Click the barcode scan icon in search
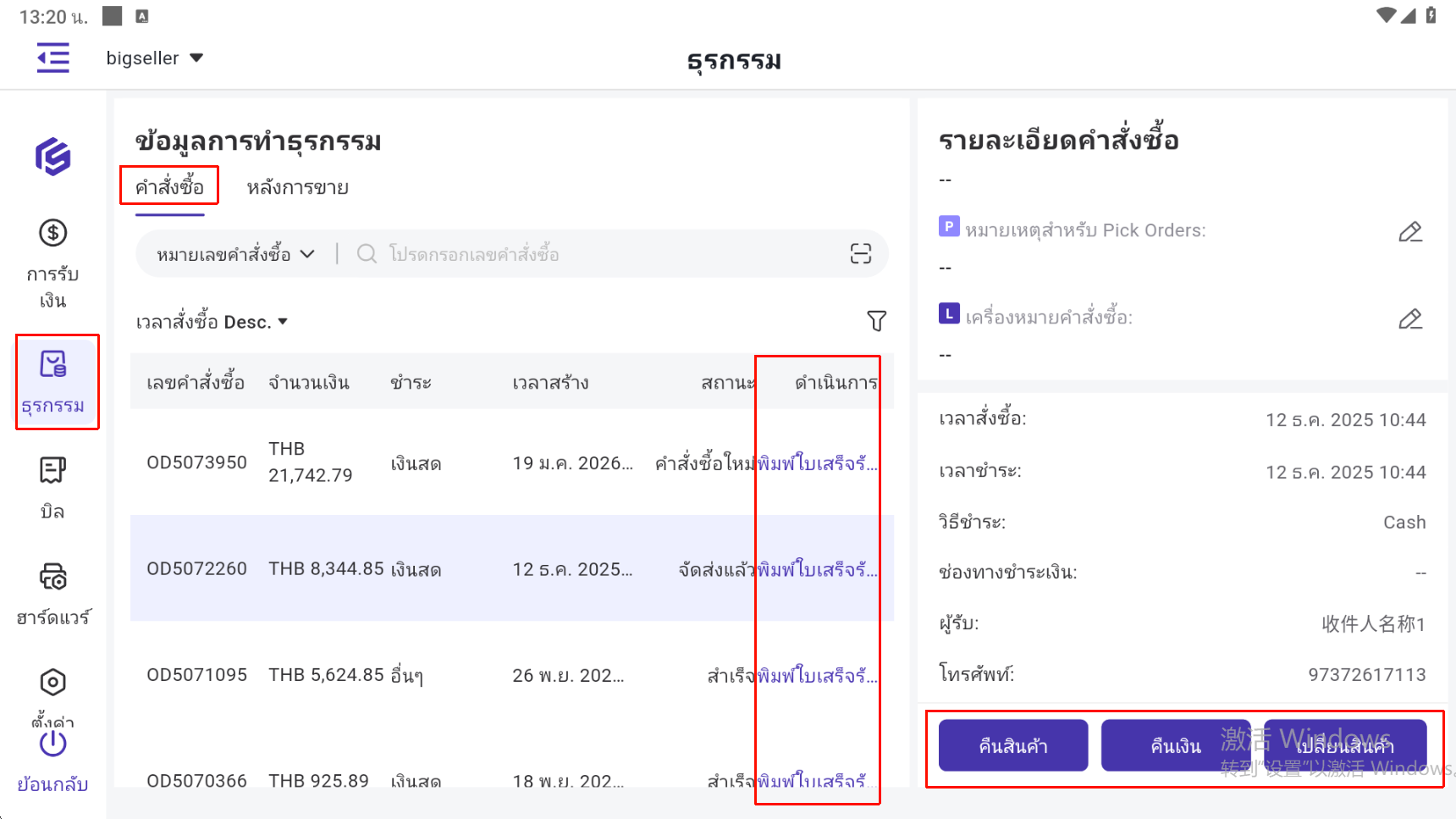This screenshot has width=1456, height=819. tap(860, 254)
